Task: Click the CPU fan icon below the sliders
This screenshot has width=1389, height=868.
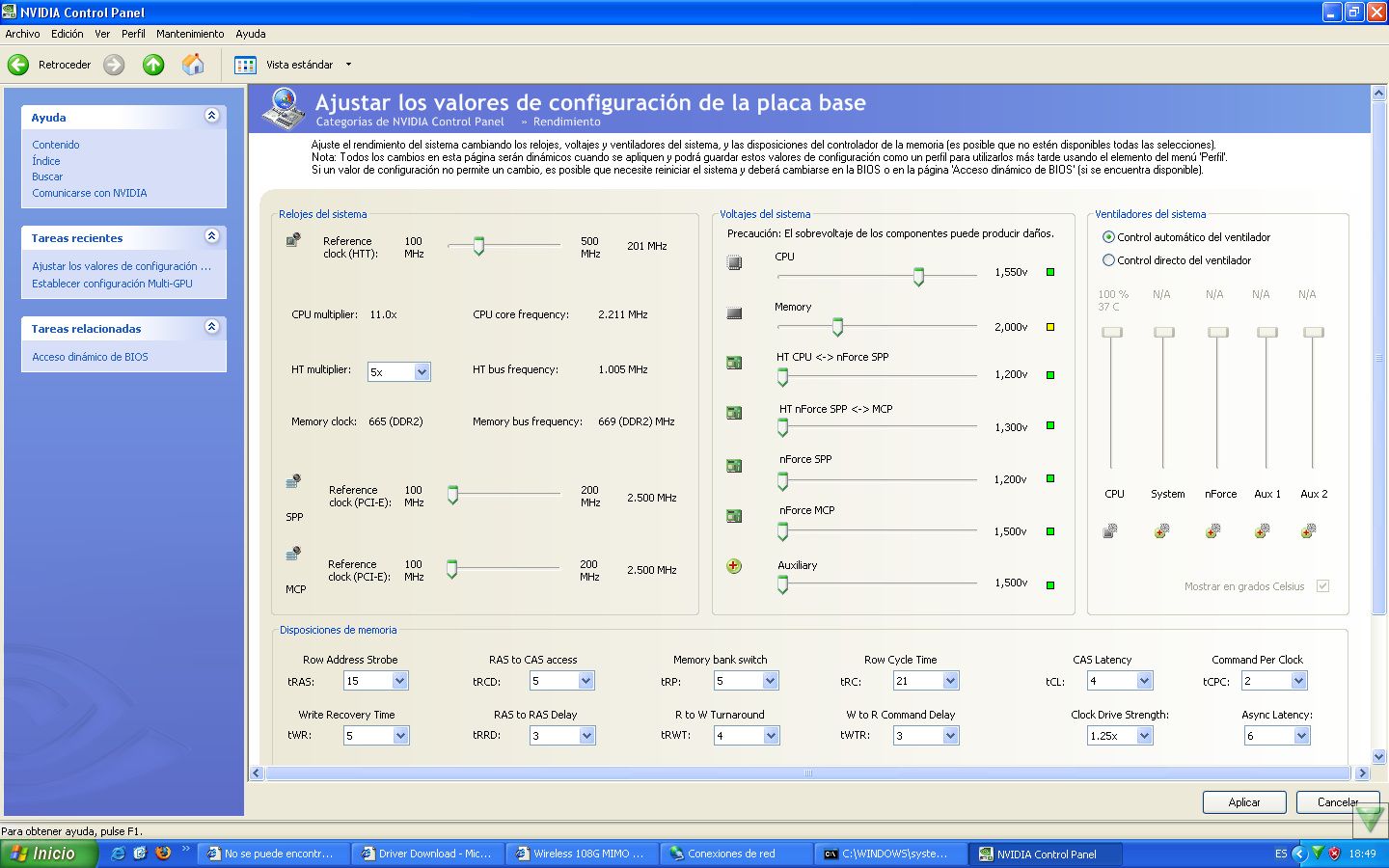Action: pyautogui.click(x=1111, y=530)
